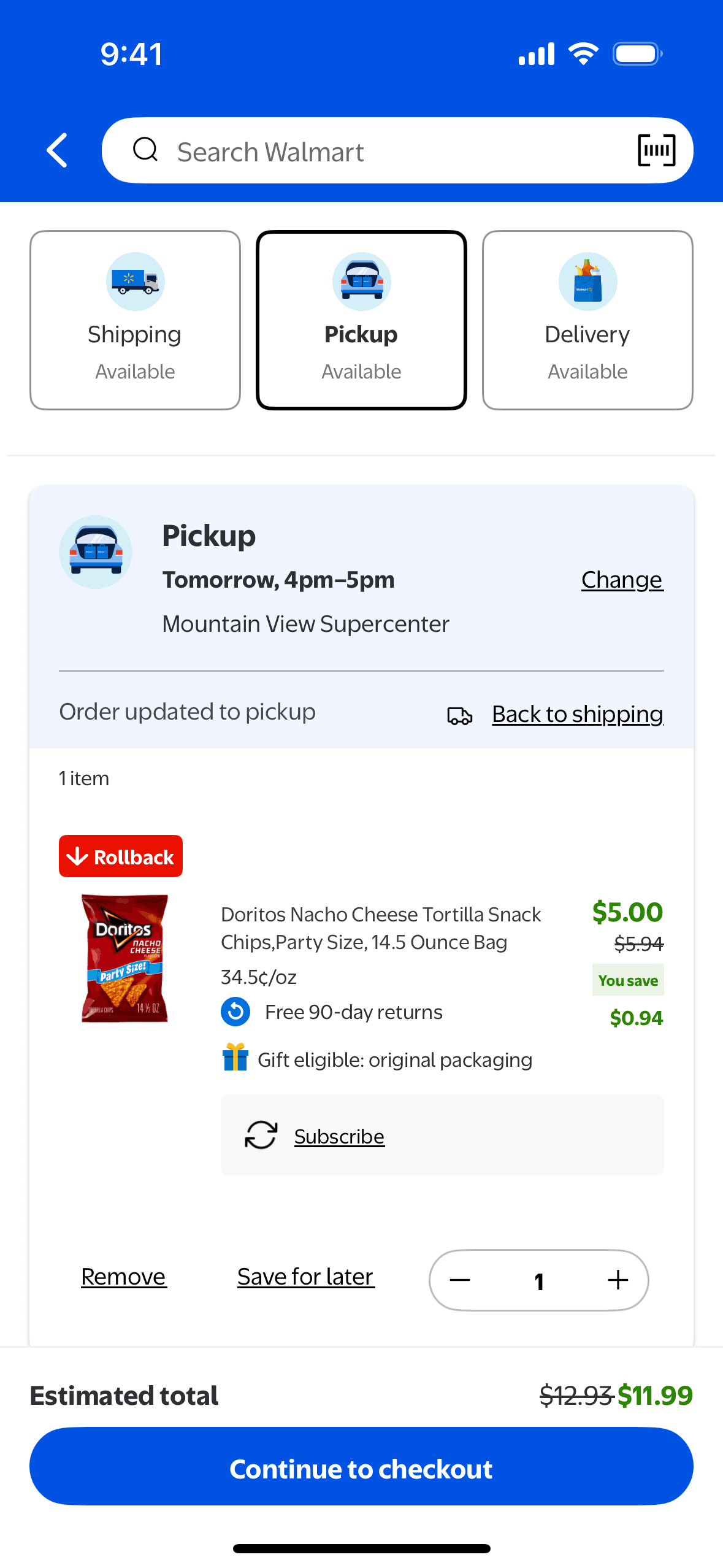This screenshot has height=1568, width=723.
Task: Select the Shipping fulfillment option
Action: click(135, 320)
